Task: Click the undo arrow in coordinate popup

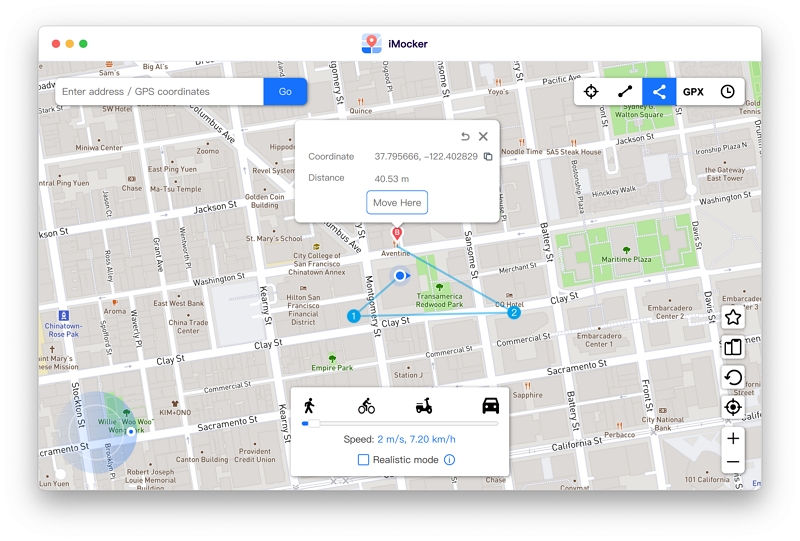Action: tap(465, 136)
